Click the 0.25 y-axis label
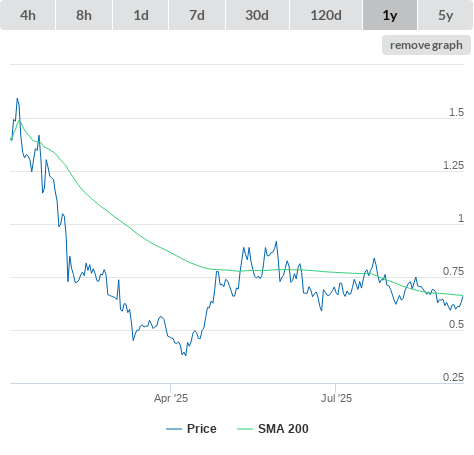The width and height of the screenshot is (474, 455). pos(453,377)
